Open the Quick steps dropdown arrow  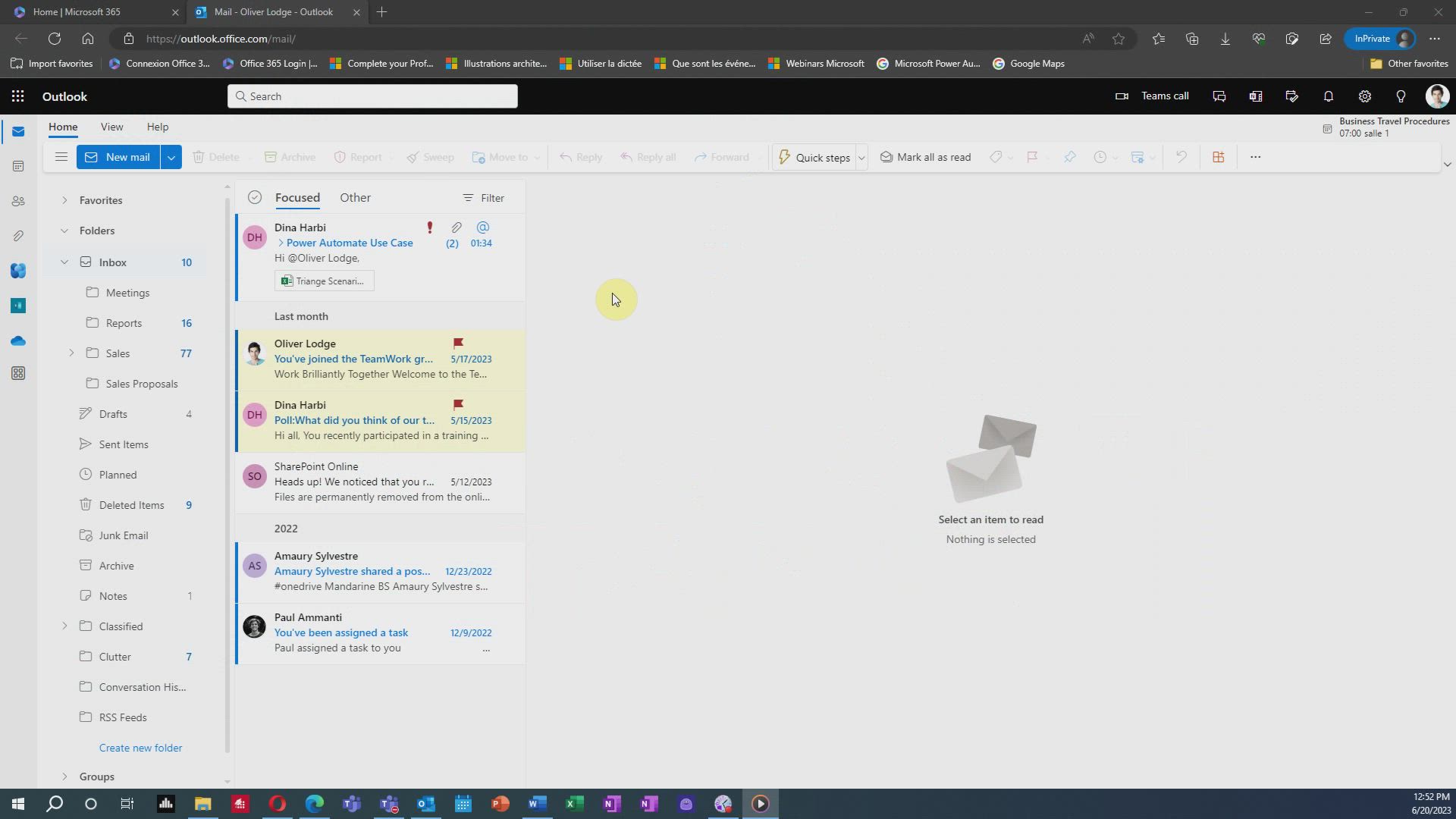tap(861, 157)
